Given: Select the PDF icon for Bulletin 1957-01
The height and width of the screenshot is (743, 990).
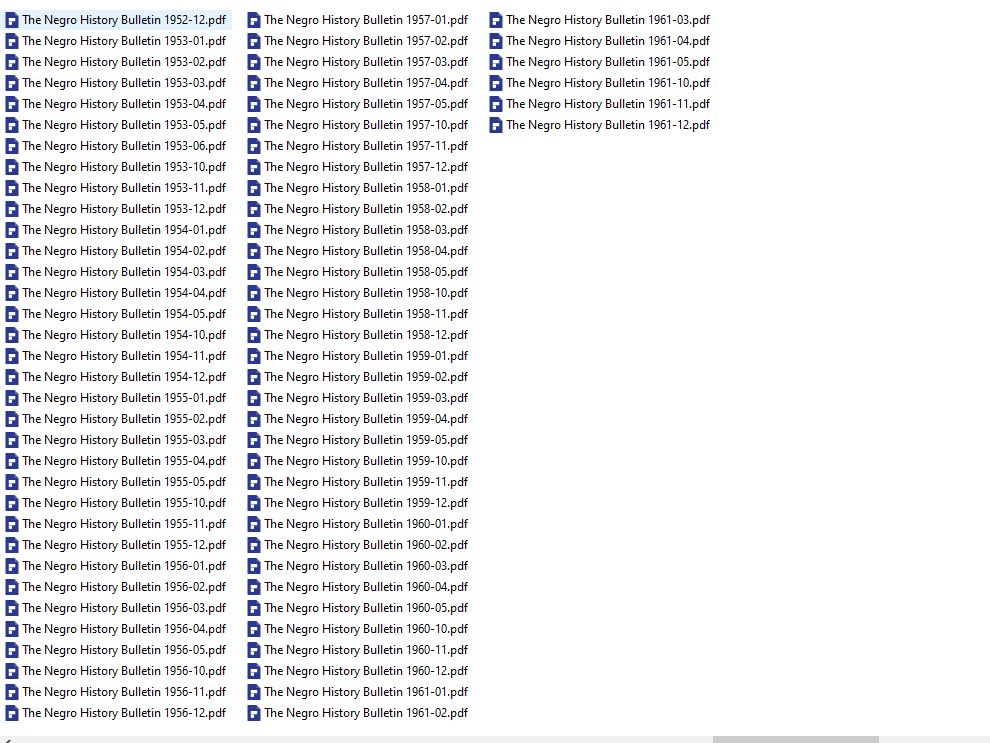Looking at the screenshot, I should coord(254,20).
